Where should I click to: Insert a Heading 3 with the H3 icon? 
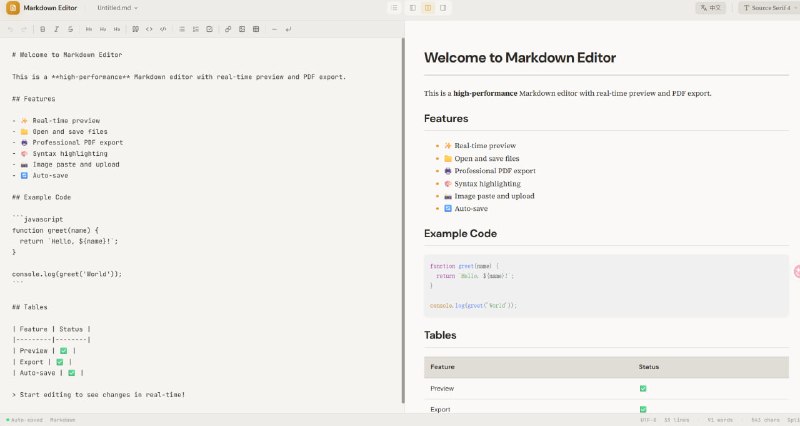coord(117,29)
